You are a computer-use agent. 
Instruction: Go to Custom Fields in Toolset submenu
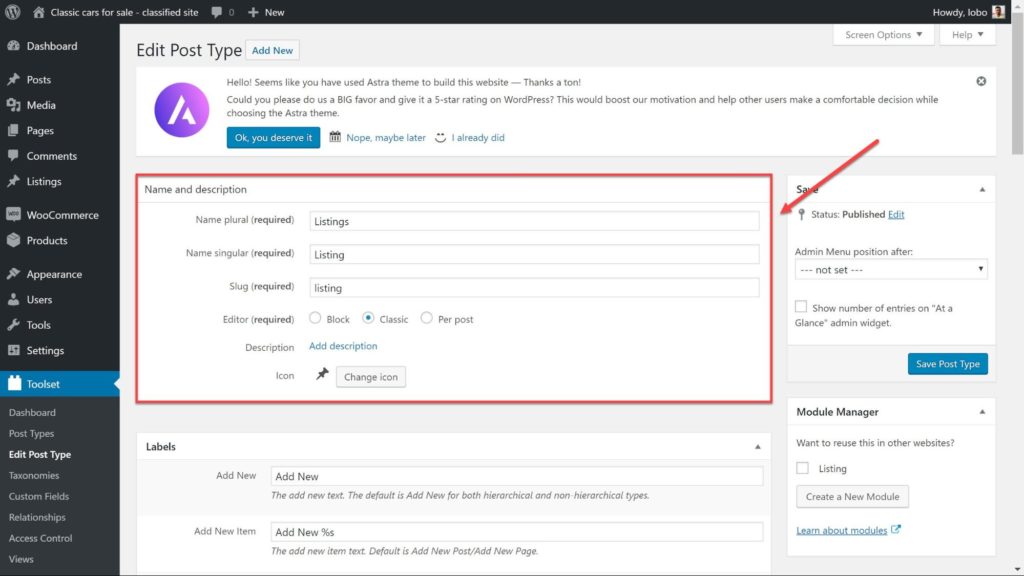[38, 496]
